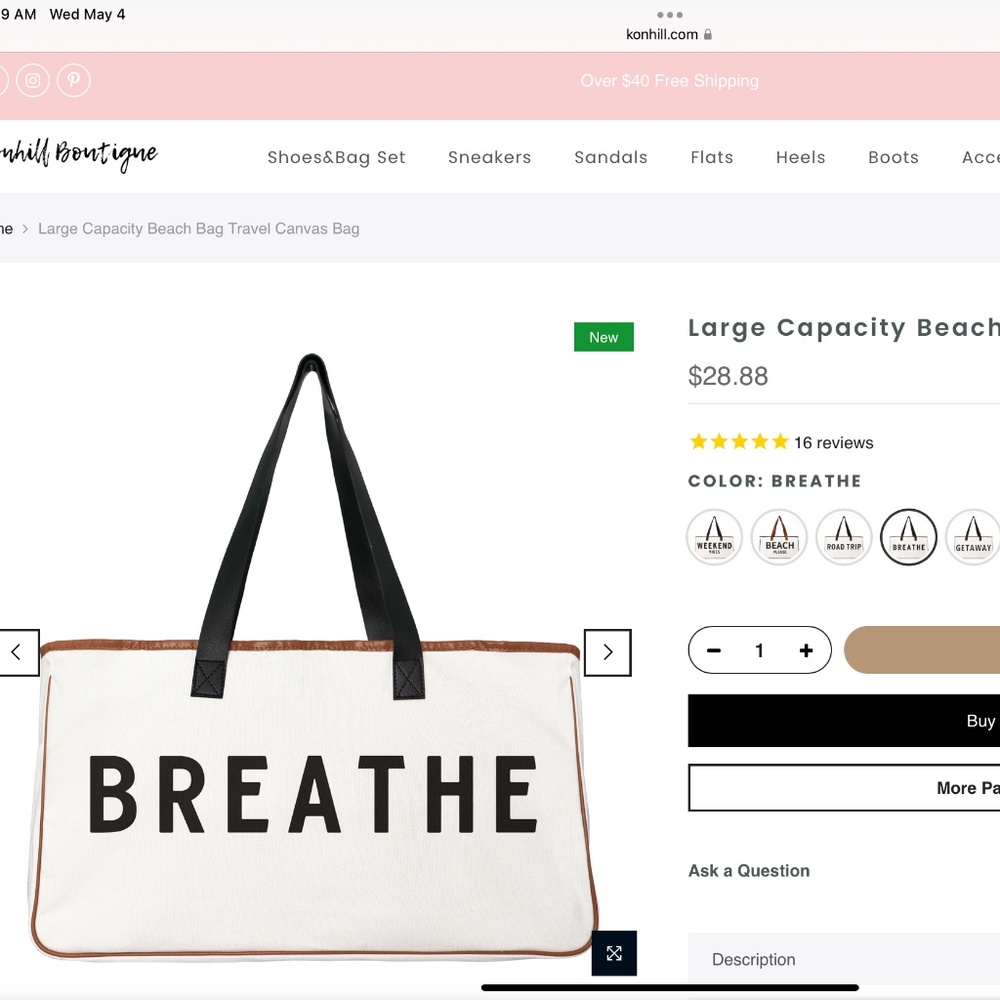Click the Over $40 Free Shipping banner
1000x1000 pixels.
(670, 81)
